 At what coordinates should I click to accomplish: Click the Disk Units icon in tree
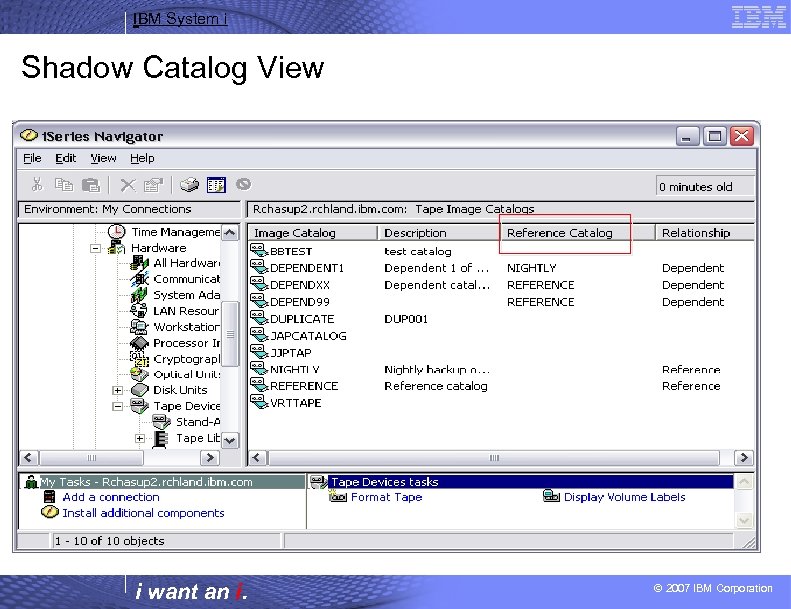pos(140,390)
